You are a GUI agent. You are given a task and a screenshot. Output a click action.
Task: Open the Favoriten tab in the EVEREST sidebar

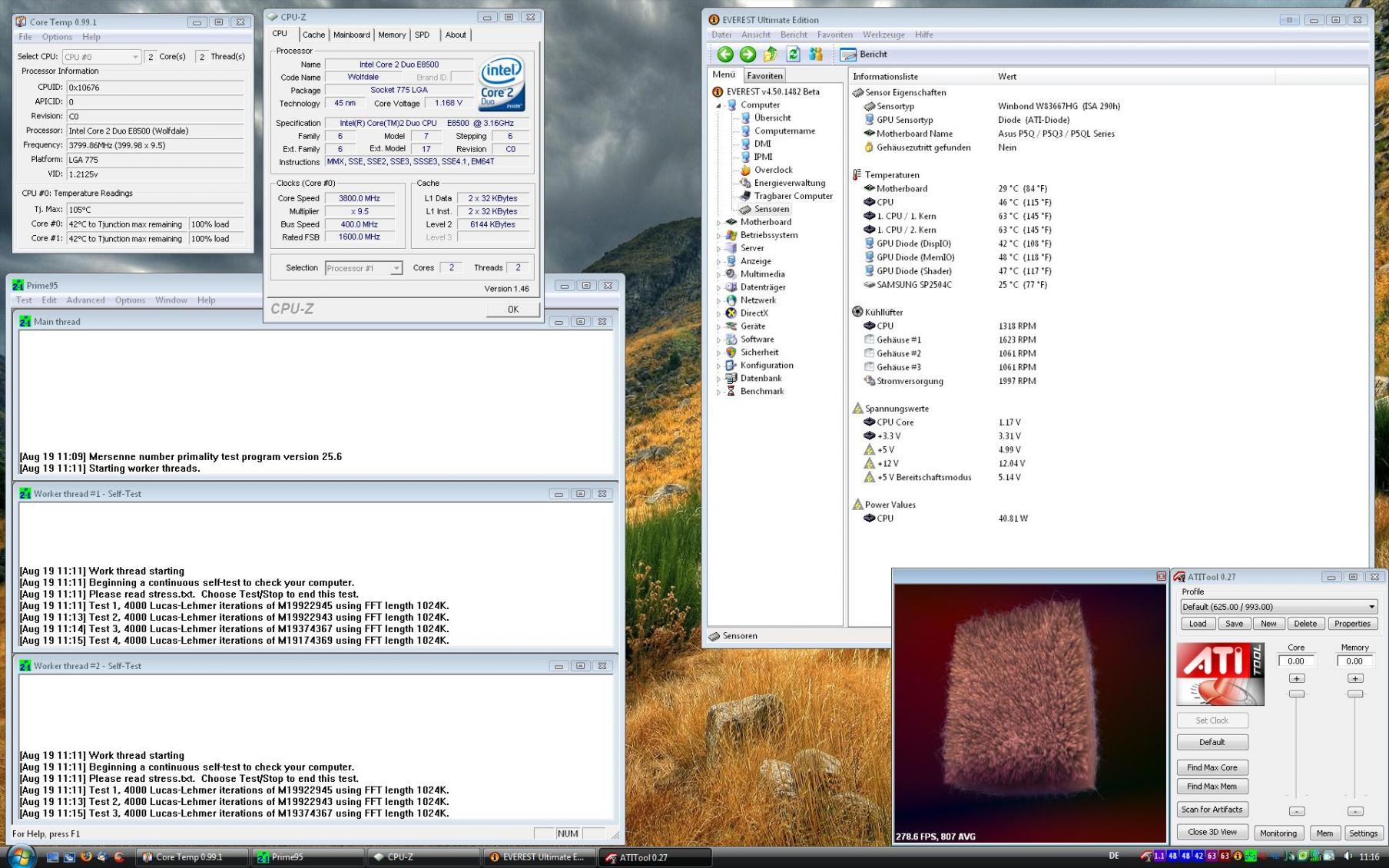(764, 75)
